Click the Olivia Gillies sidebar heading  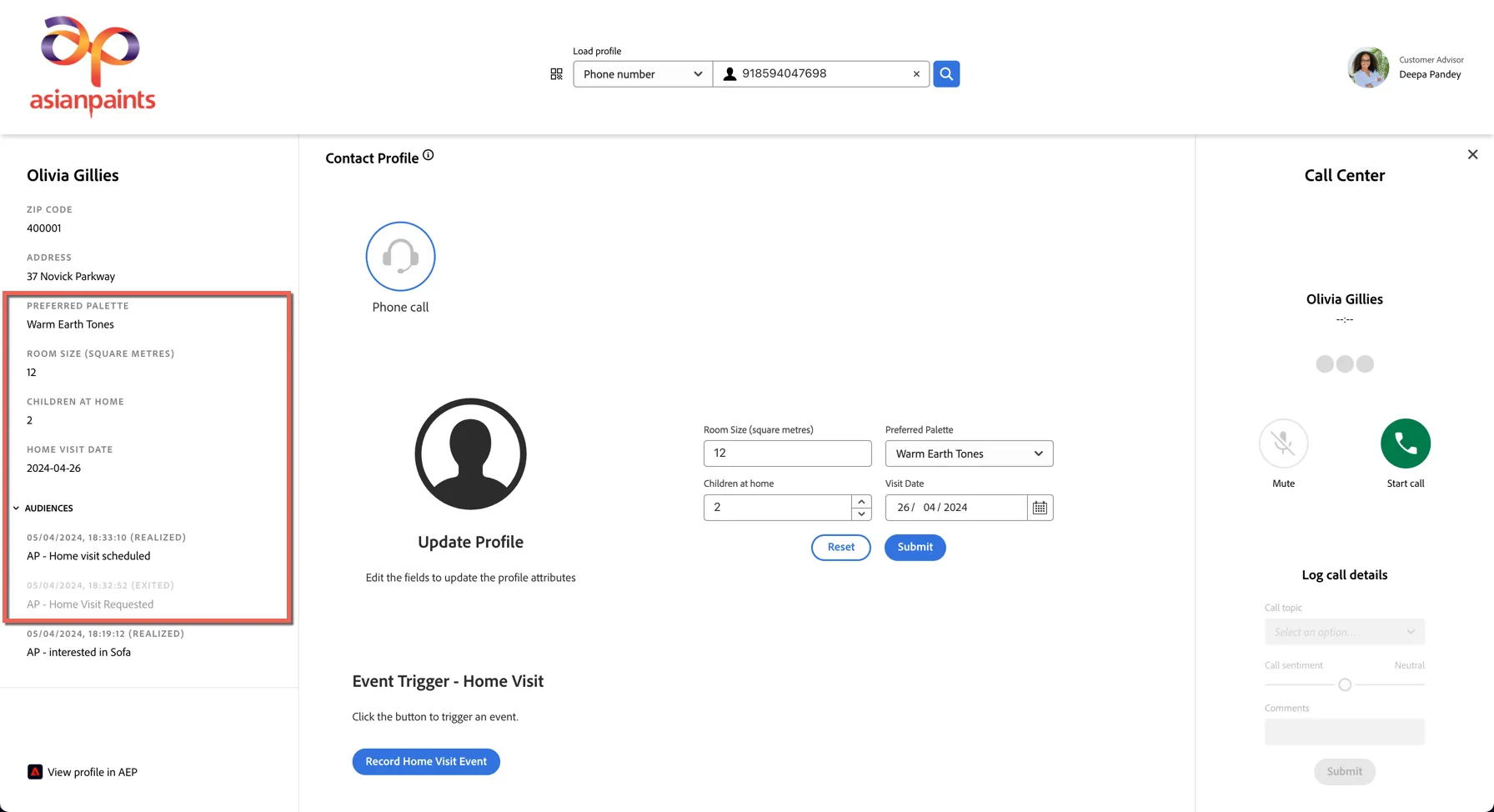(x=73, y=175)
